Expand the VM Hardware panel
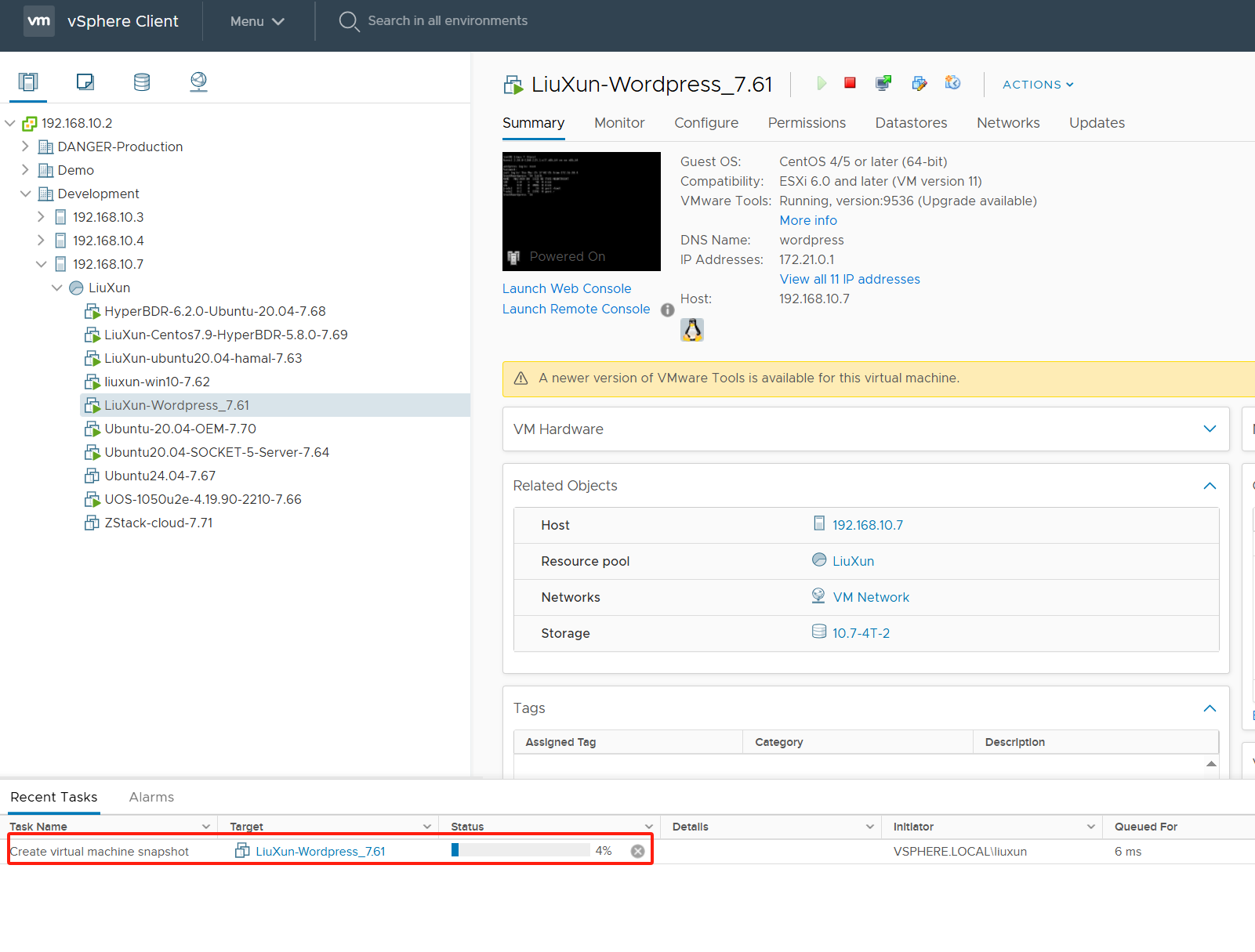Image resolution: width=1255 pixels, height=952 pixels. tap(1210, 429)
